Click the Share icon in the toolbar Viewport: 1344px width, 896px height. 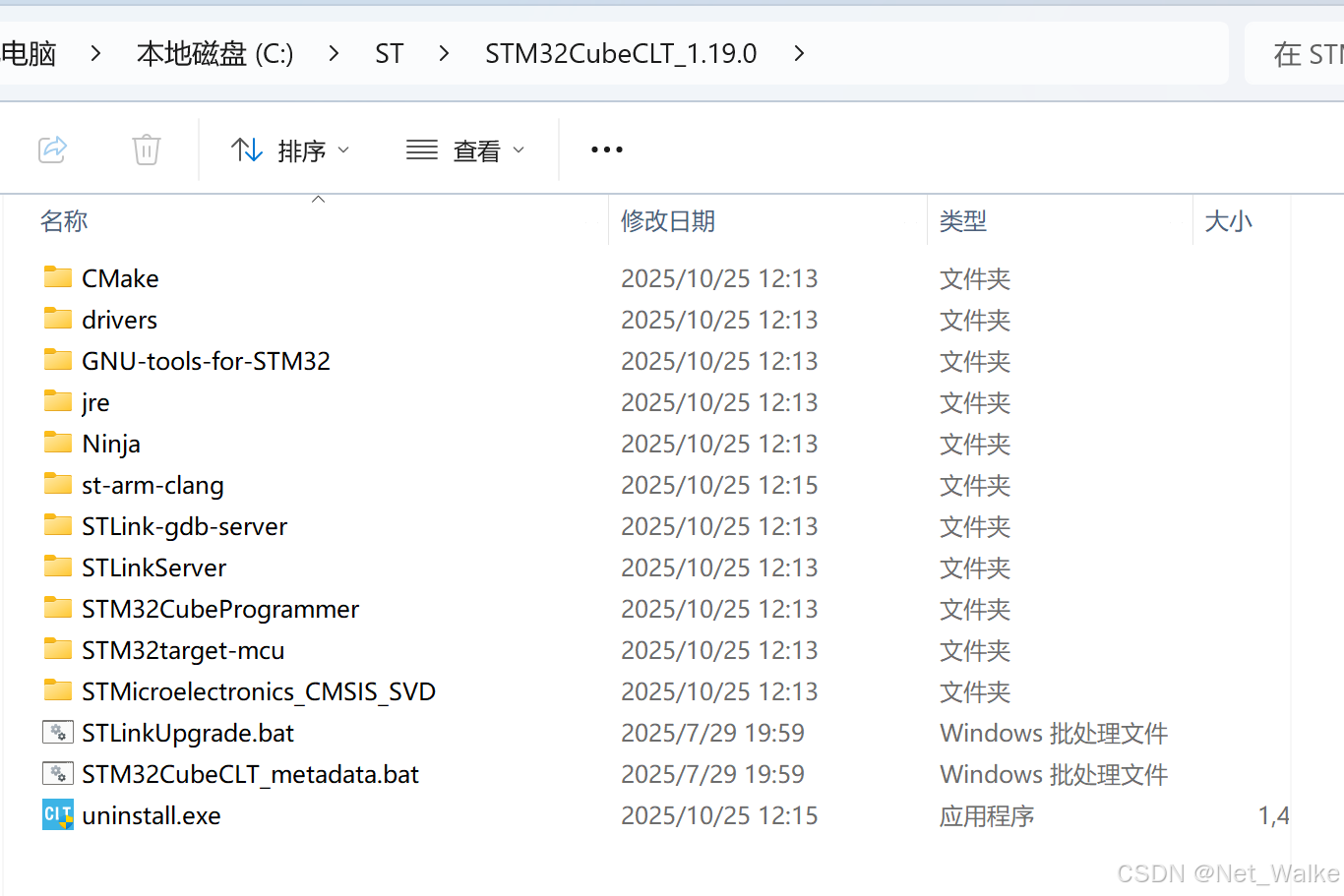point(52,149)
